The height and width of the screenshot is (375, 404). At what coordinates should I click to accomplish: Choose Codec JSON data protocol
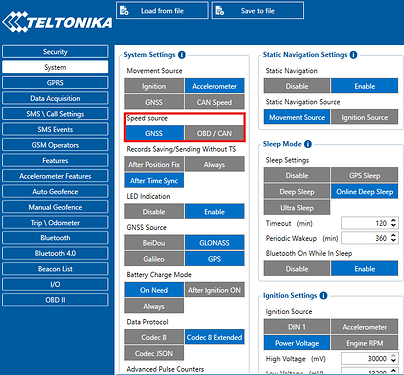pyautogui.click(x=154, y=353)
